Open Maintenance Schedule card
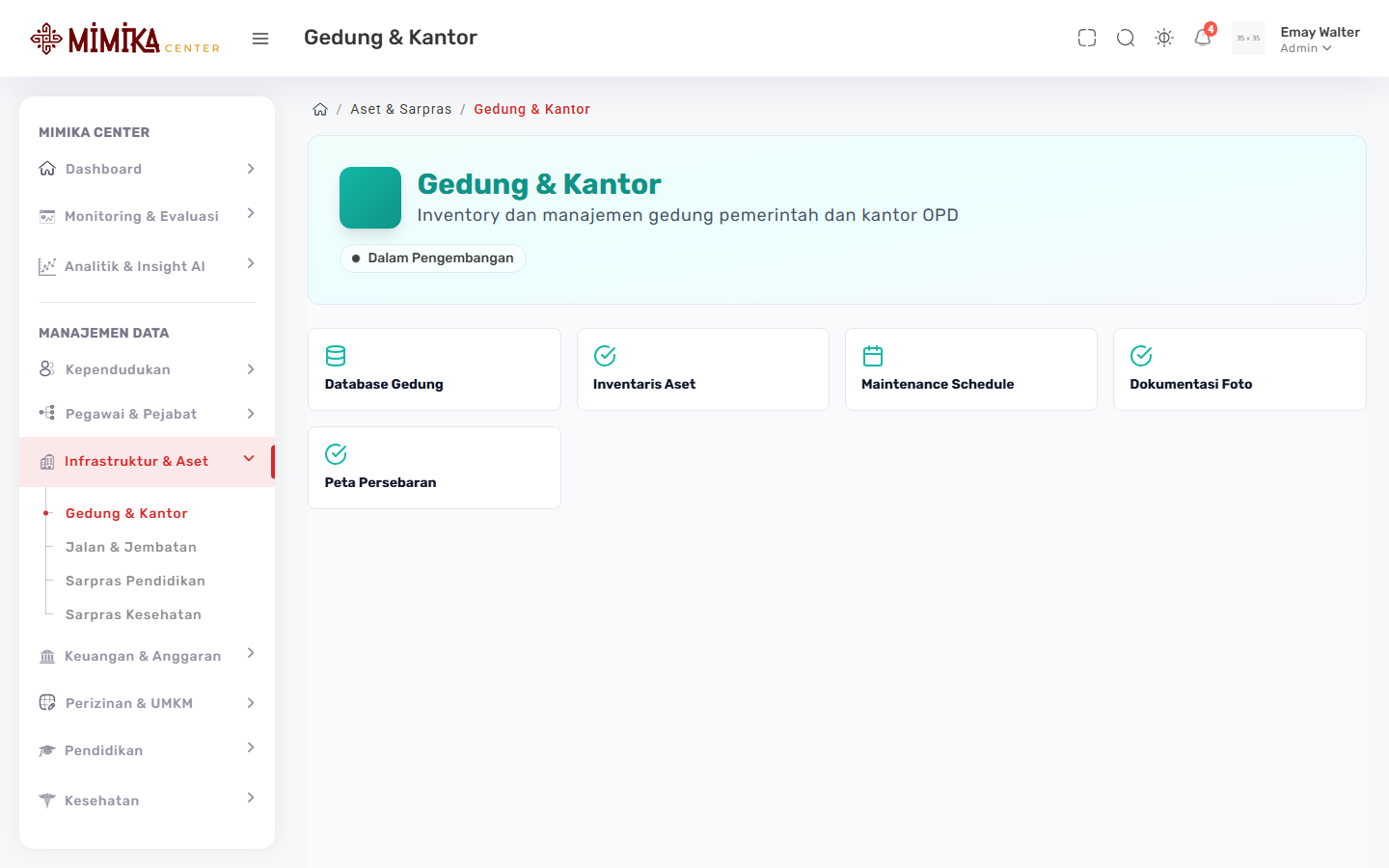Image resolution: width=1389 pixels, height=868 pixels. click(x=971, y=369)
